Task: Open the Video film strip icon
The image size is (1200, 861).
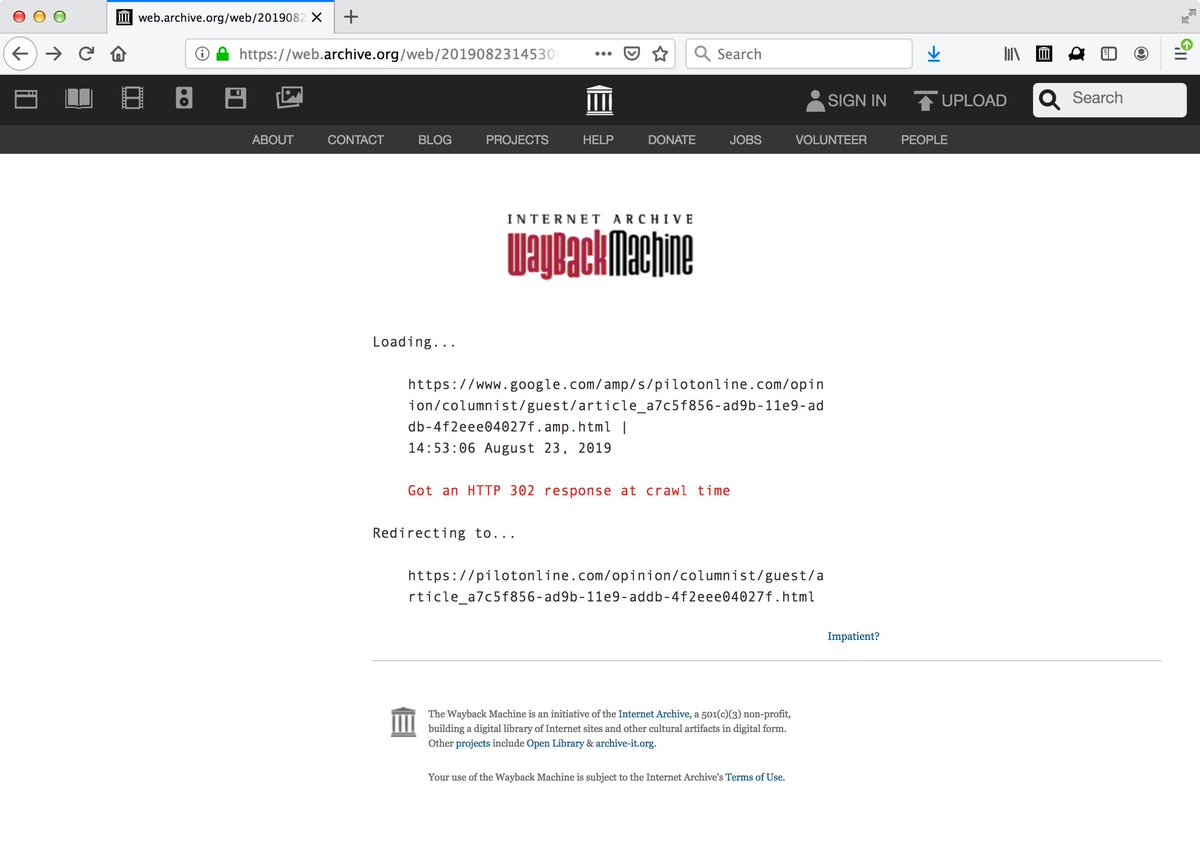Action: tap(132, 98)
